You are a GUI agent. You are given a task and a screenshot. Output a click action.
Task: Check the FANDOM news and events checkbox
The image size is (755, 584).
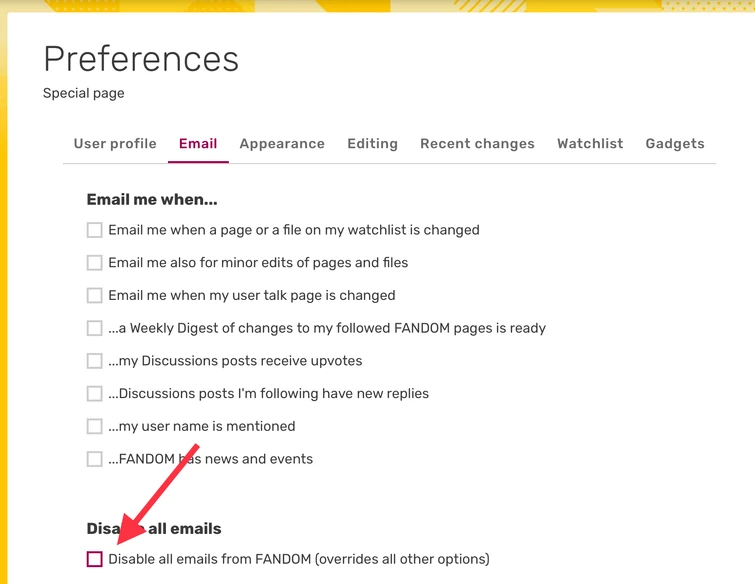95,459
